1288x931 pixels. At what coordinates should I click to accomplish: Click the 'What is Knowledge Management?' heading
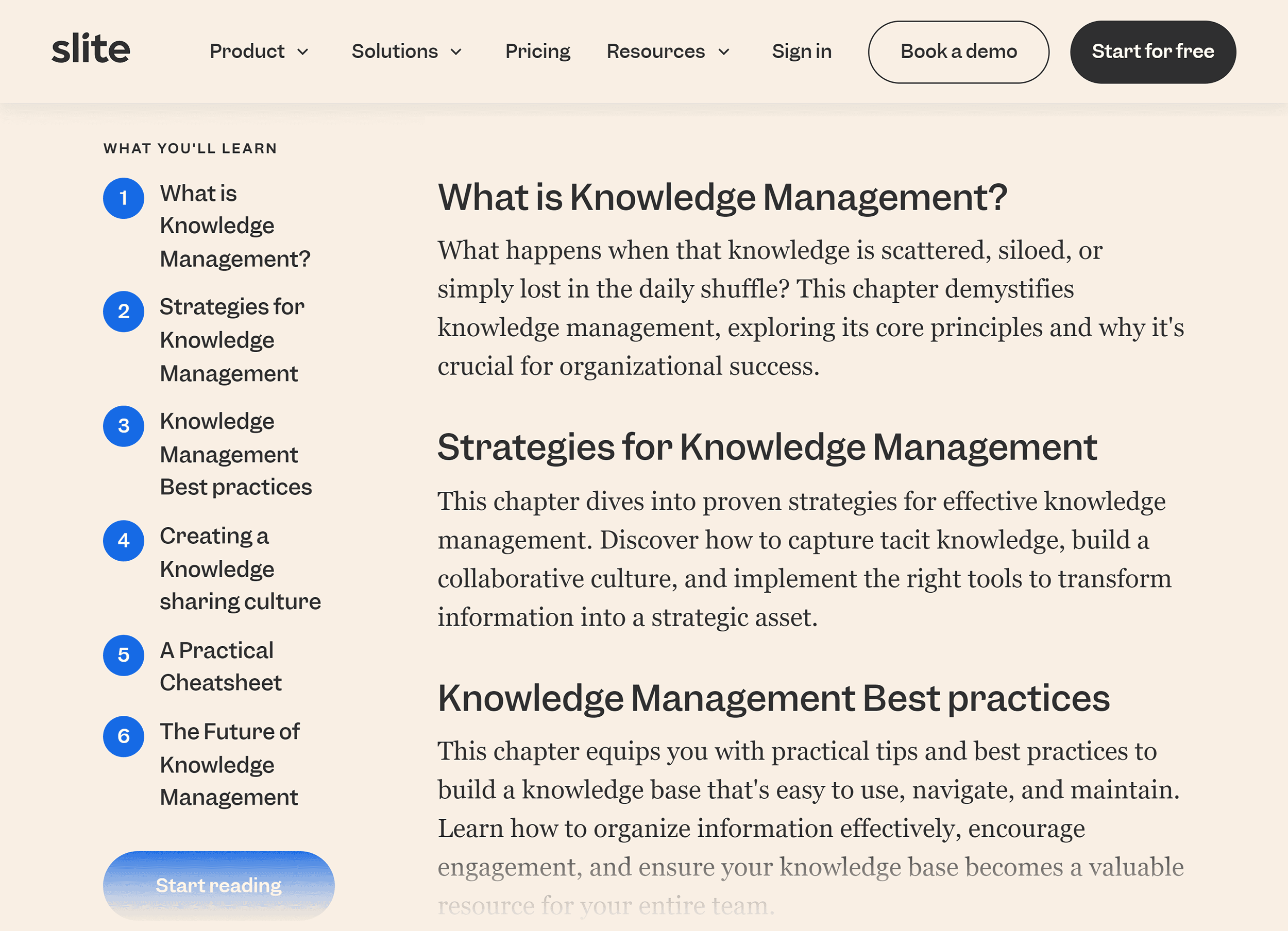pos(722,197)
